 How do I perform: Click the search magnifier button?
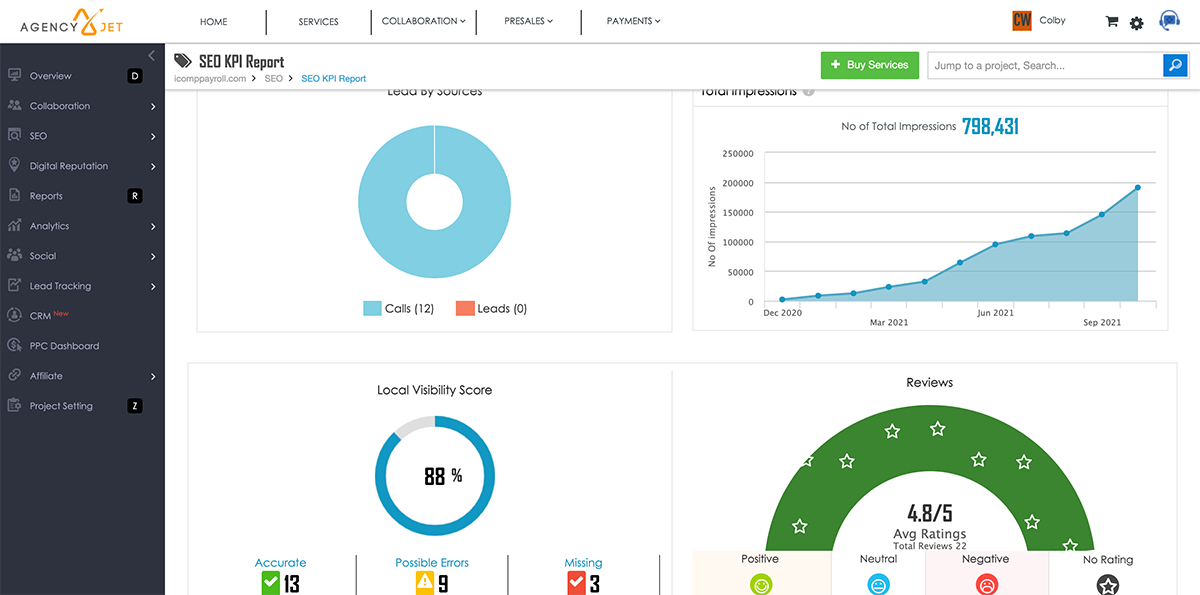point(1175,65)
